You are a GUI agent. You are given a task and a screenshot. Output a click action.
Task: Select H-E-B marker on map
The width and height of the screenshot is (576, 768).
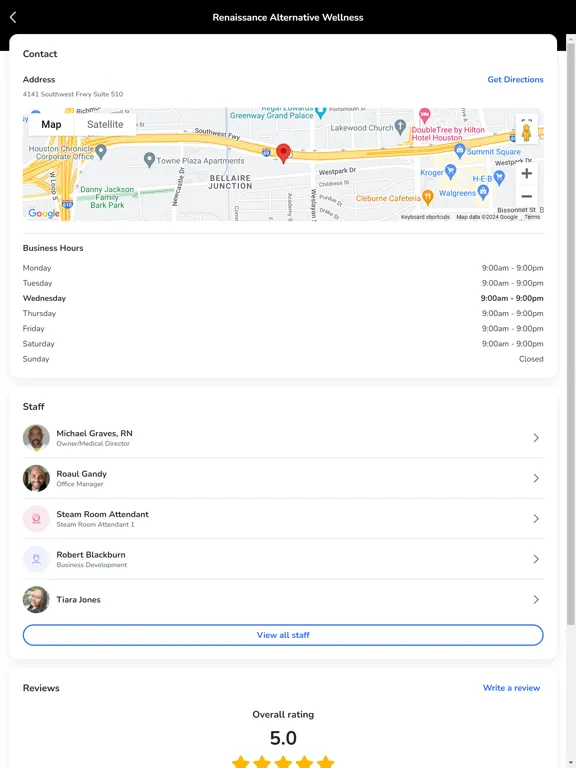point(499,178)
